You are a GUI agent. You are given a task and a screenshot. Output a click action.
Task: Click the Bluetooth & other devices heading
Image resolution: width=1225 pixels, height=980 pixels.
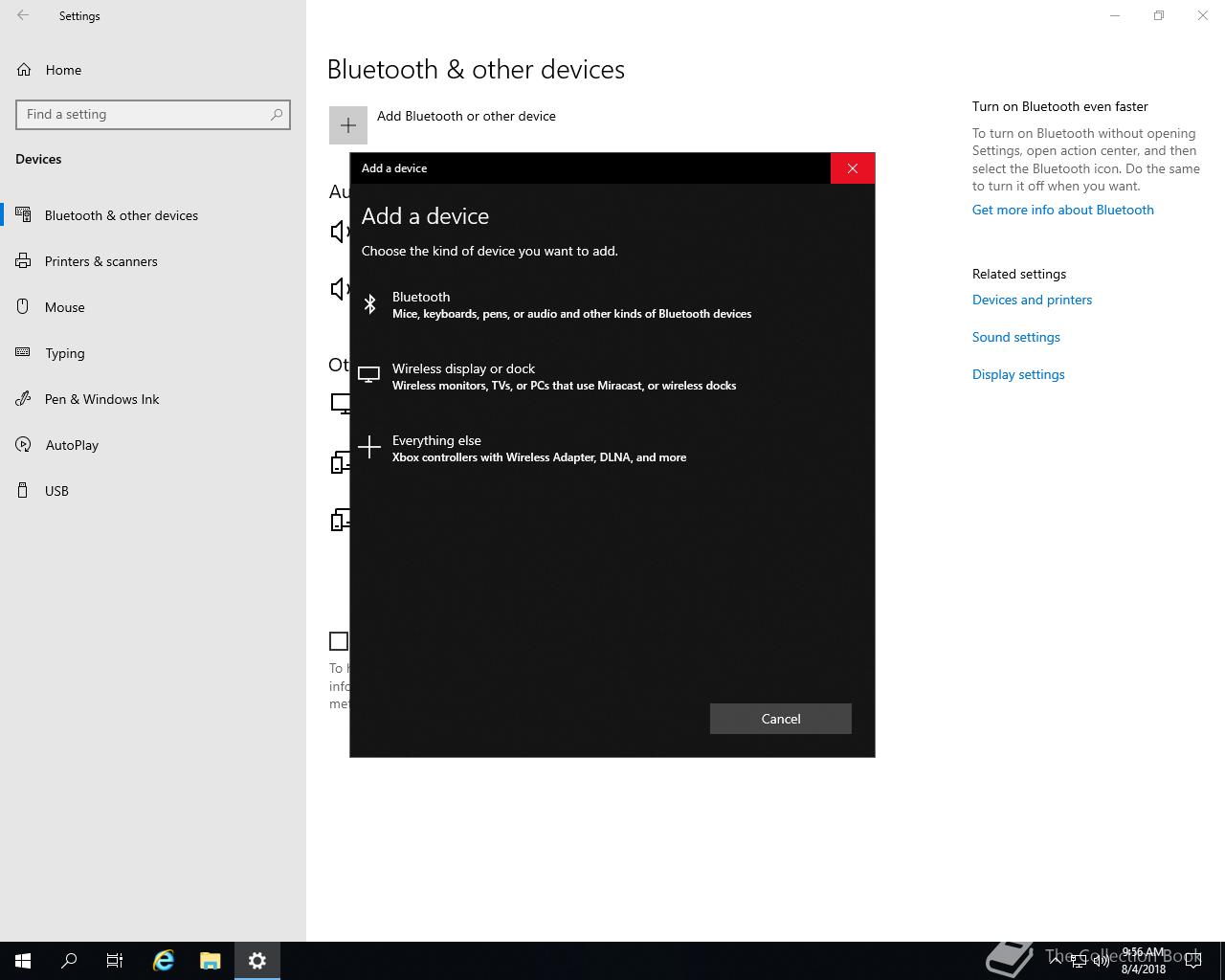click(476, 70)
